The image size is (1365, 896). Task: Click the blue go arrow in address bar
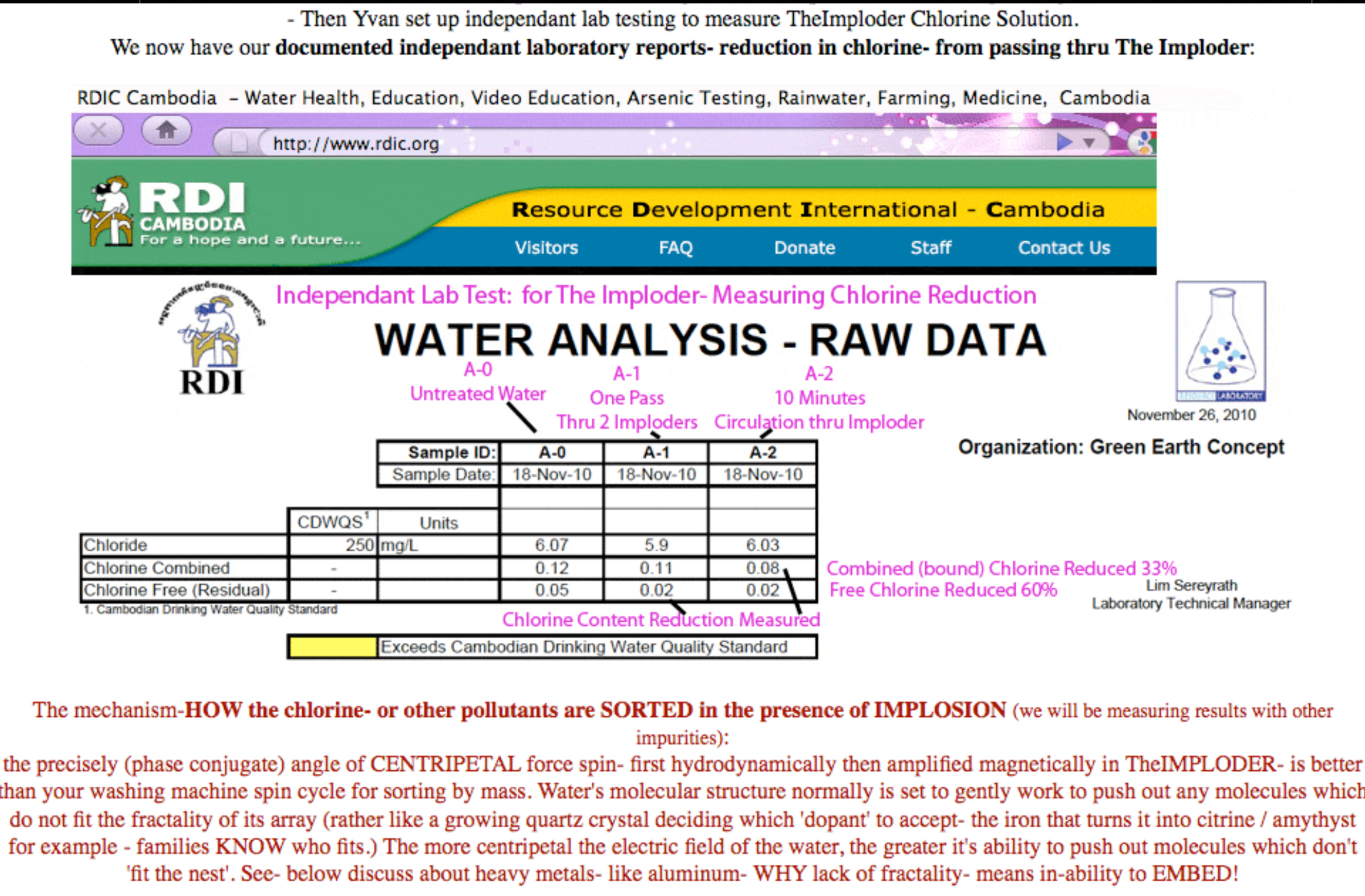(1064, 142)
